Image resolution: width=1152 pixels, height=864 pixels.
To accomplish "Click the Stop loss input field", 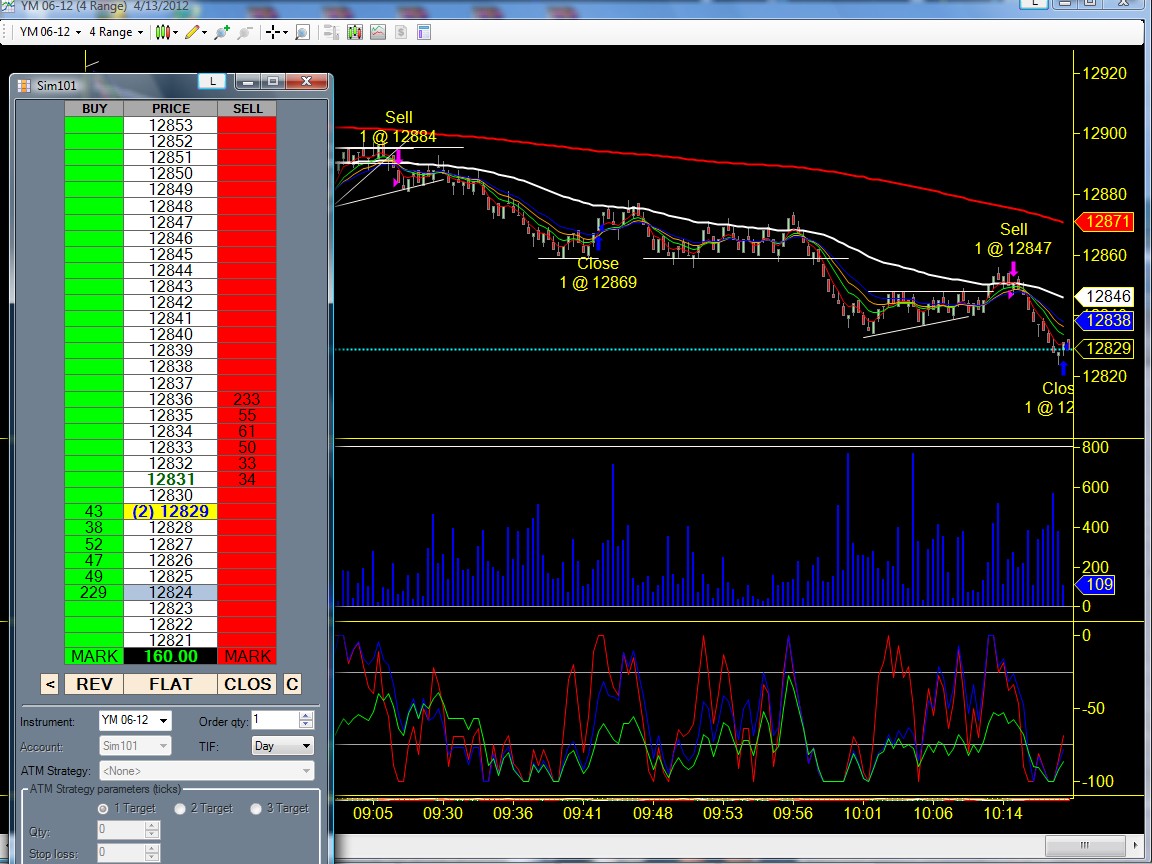I will tap(120, 853).
